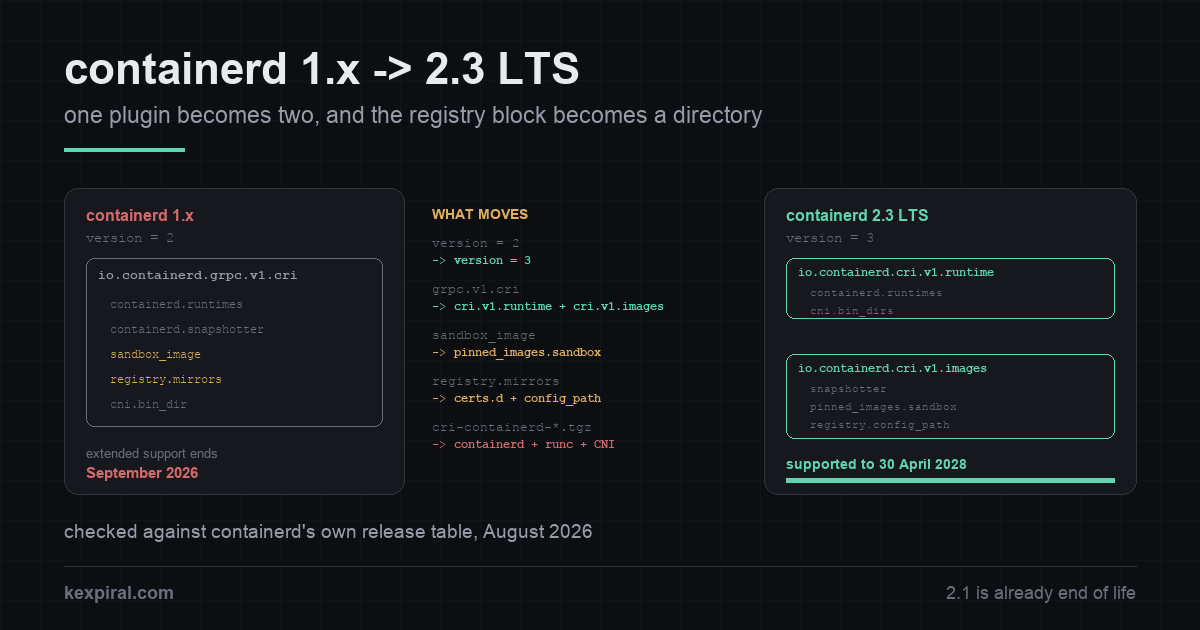Click 'version = 2' in the containerd 1.x card
This screenshot has width=1200, height=630.
(x=130, y=238)
